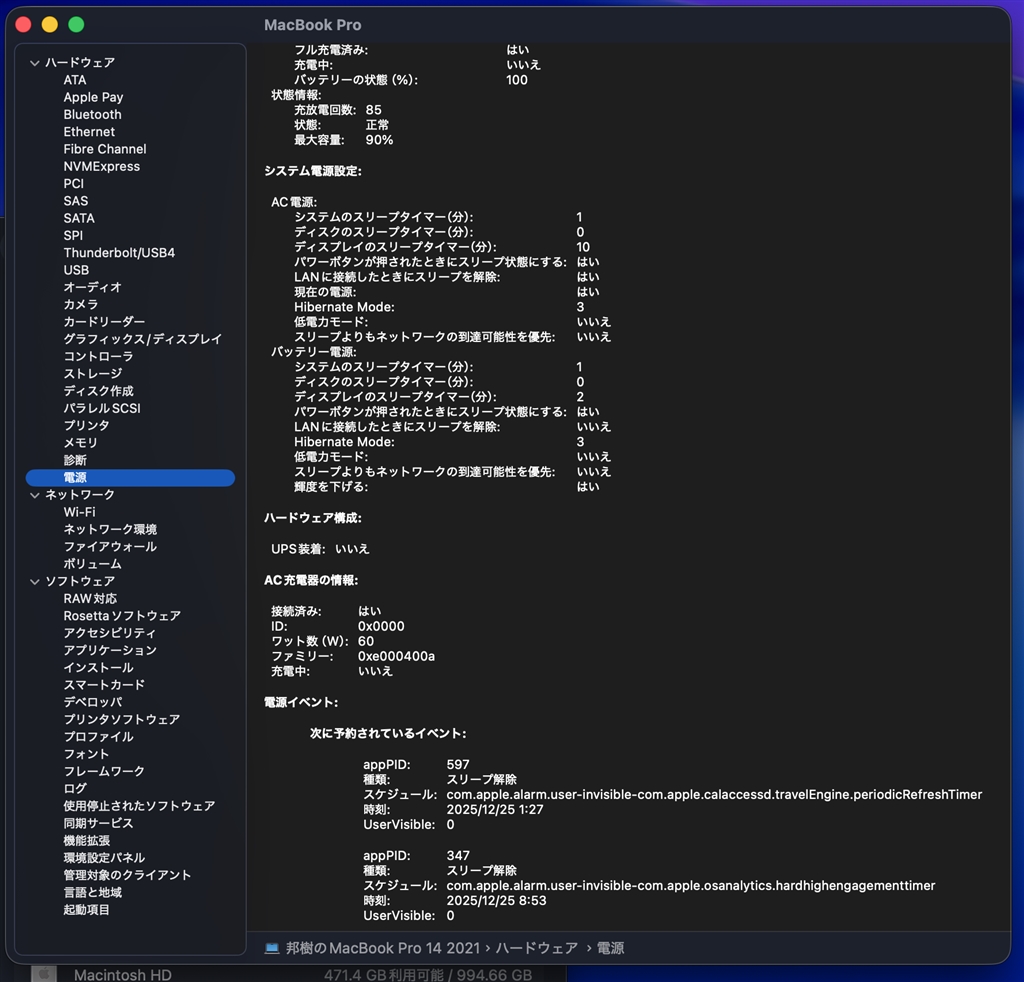Select コントローラ in the sidebar
This screenshot has height=982, width=1024.
pyautogui.click(x=99, y=356)
